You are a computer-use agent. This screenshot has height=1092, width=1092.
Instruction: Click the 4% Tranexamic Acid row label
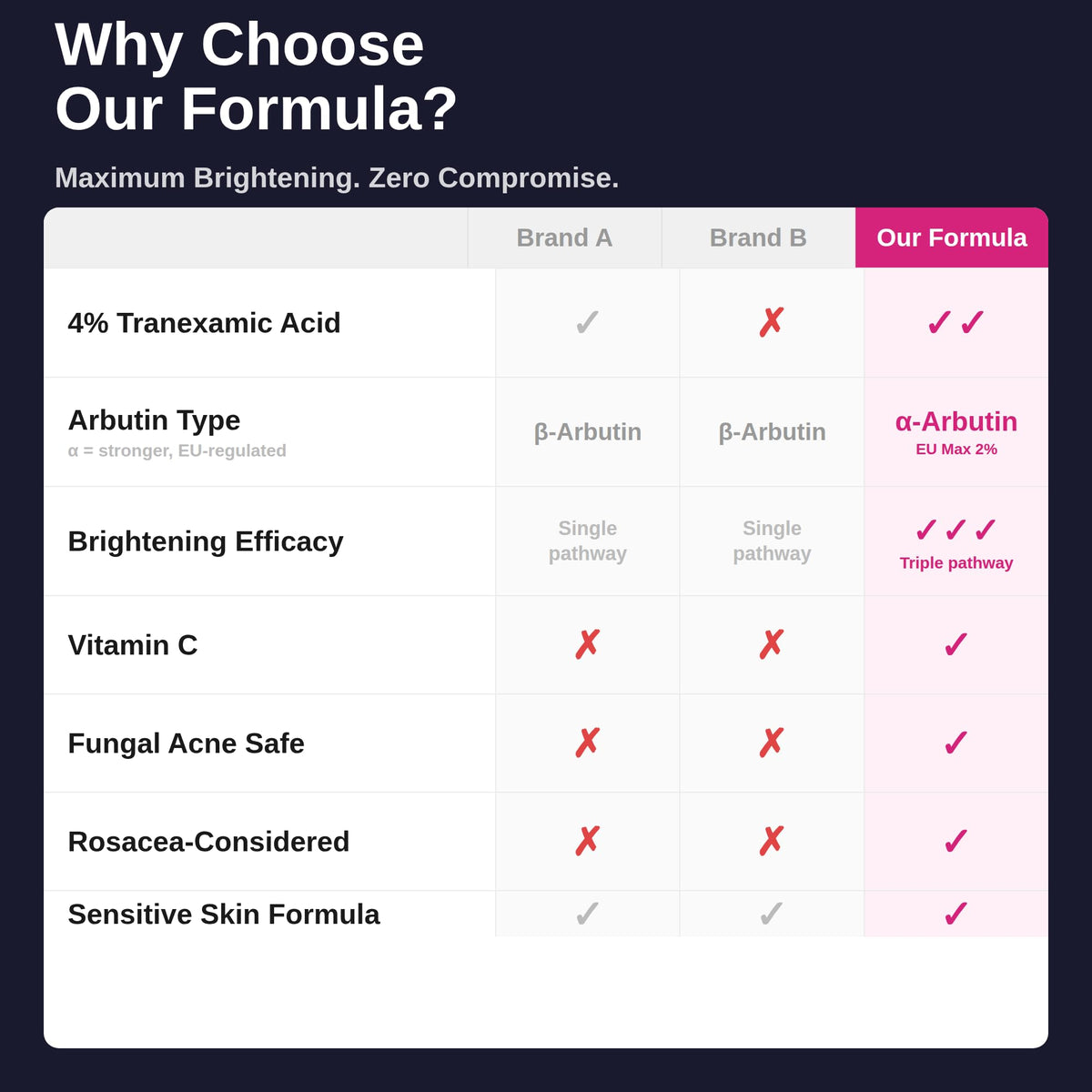(204, 323)
